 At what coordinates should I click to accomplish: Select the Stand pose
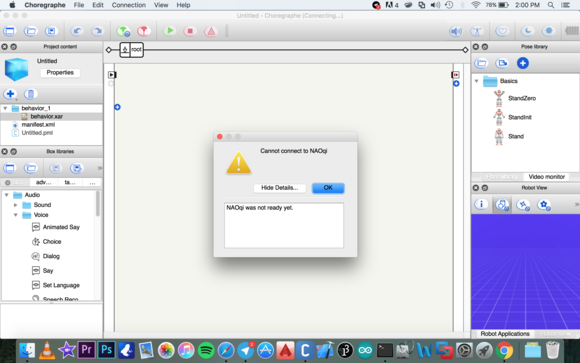[x=509, y=136]
